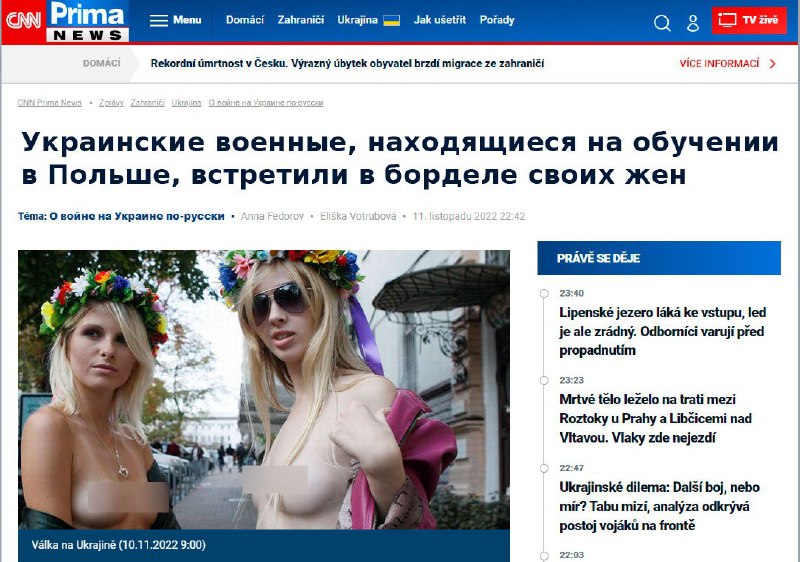
Task: Click the Zprávy breadcrumb link
Action: click(x=111, y=103)
